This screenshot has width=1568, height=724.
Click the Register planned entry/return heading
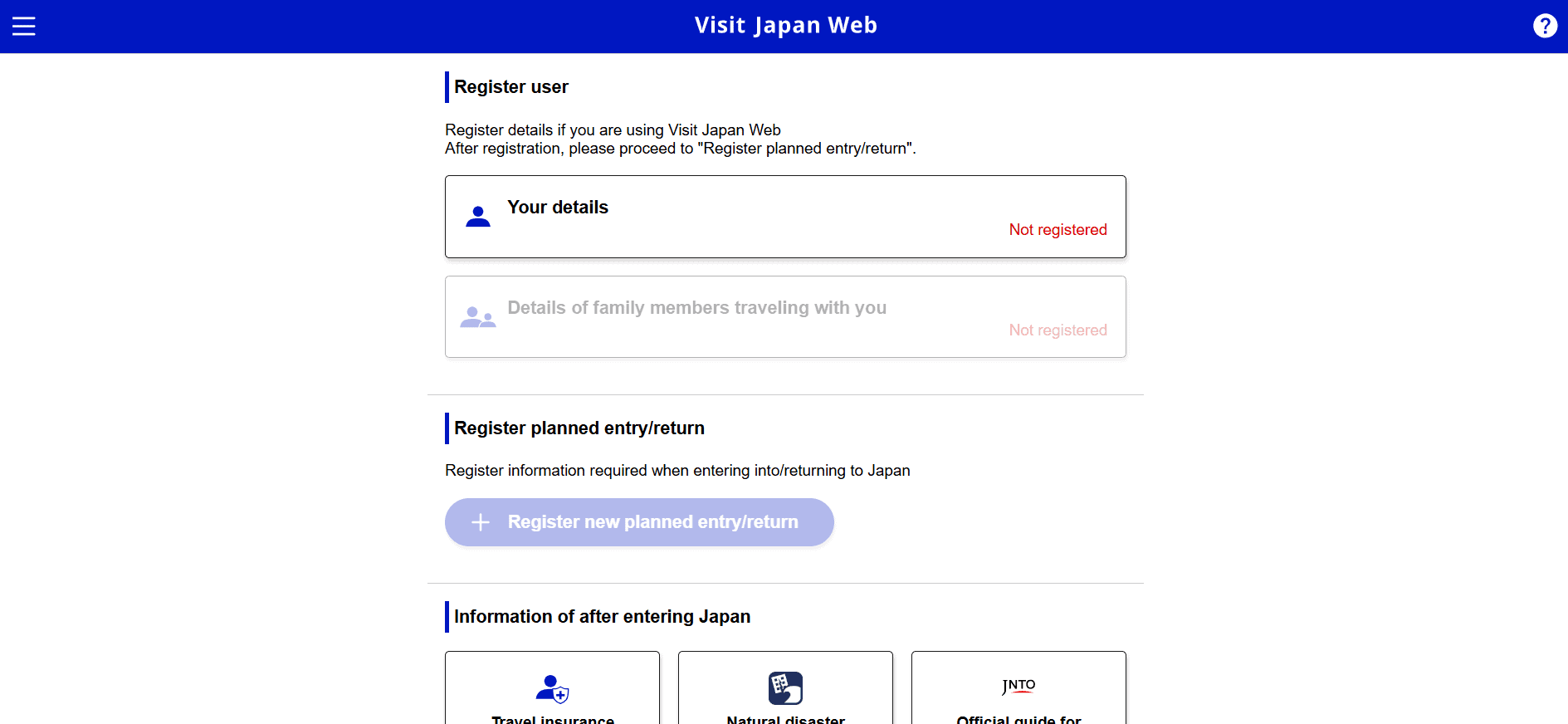coord(579,428)
